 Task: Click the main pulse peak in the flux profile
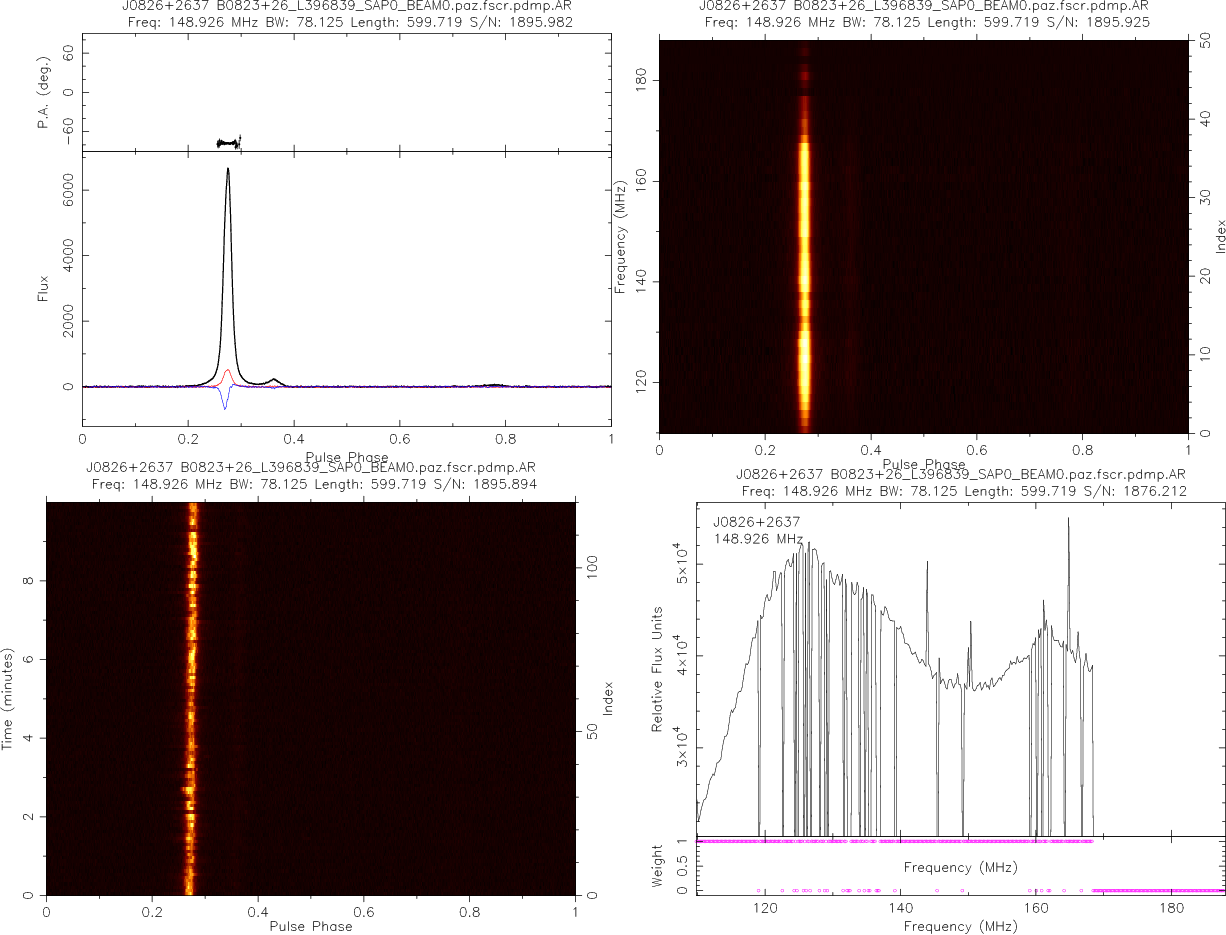228,172
